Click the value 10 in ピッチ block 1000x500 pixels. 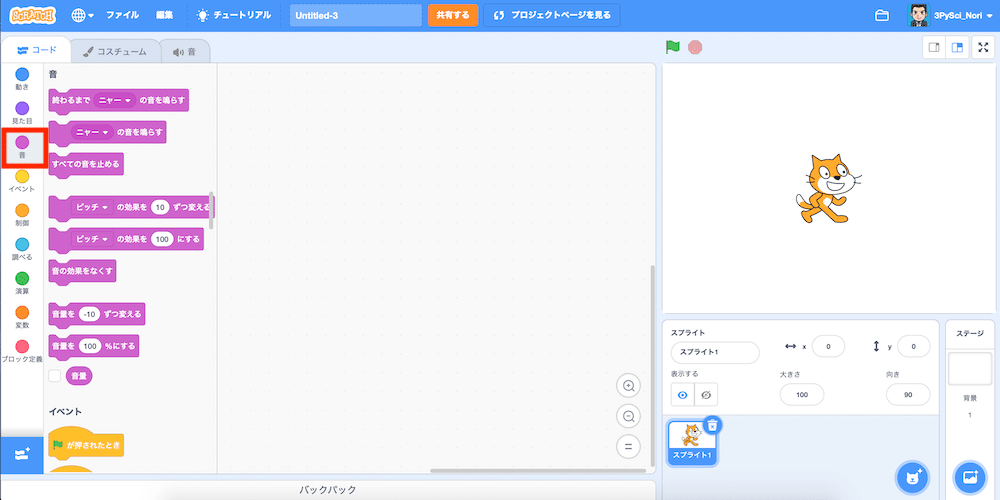tap(161, 207)
